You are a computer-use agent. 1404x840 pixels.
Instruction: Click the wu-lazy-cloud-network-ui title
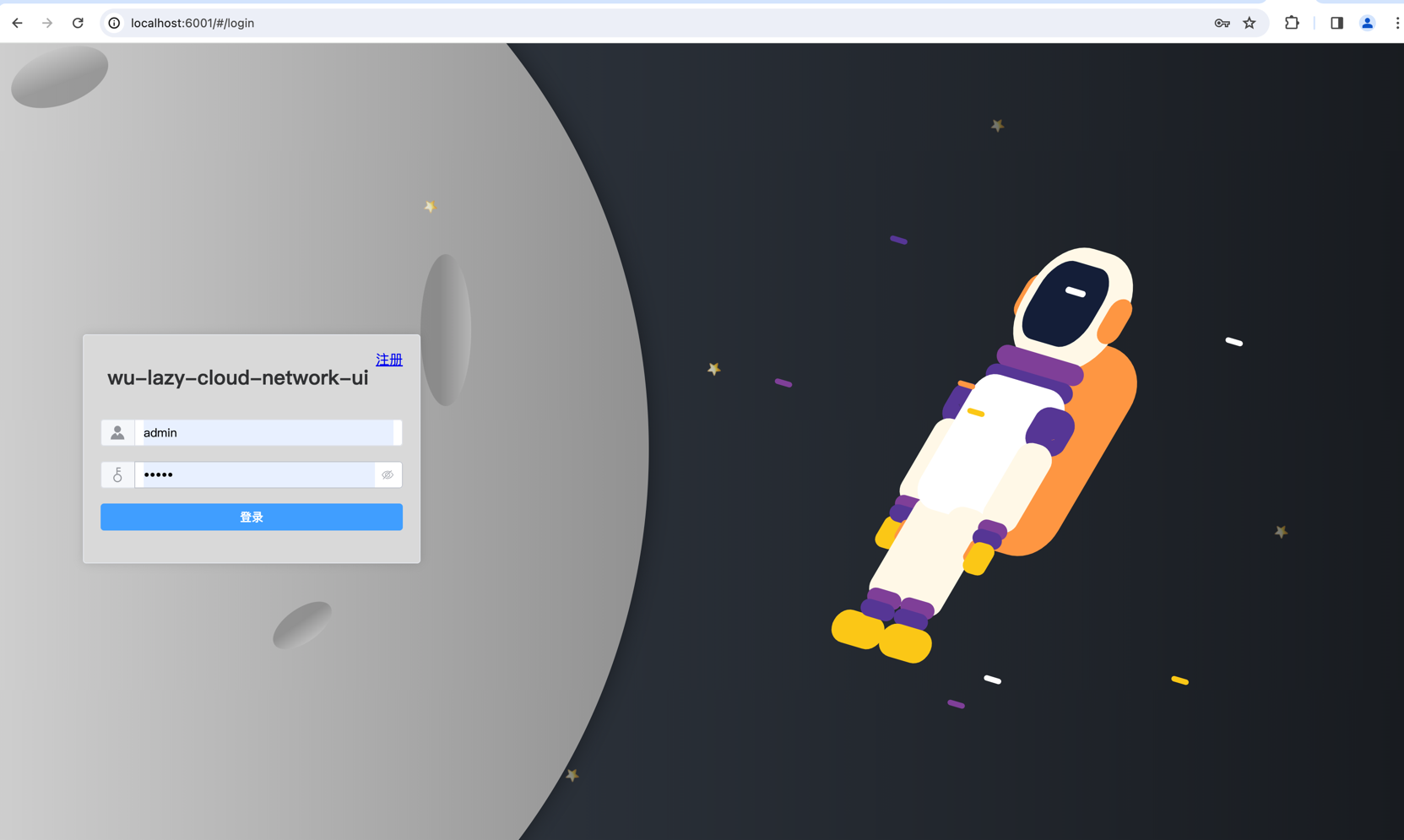click(x=237, y=377)
